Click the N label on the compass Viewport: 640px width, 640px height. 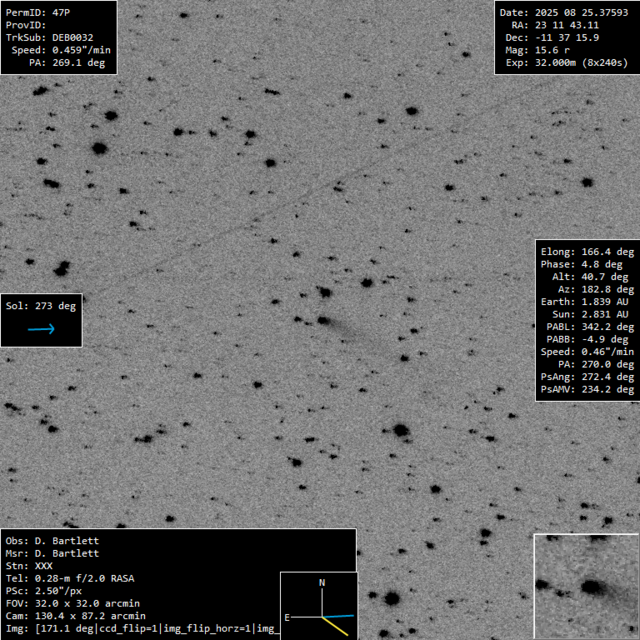[x=321, y=582]
